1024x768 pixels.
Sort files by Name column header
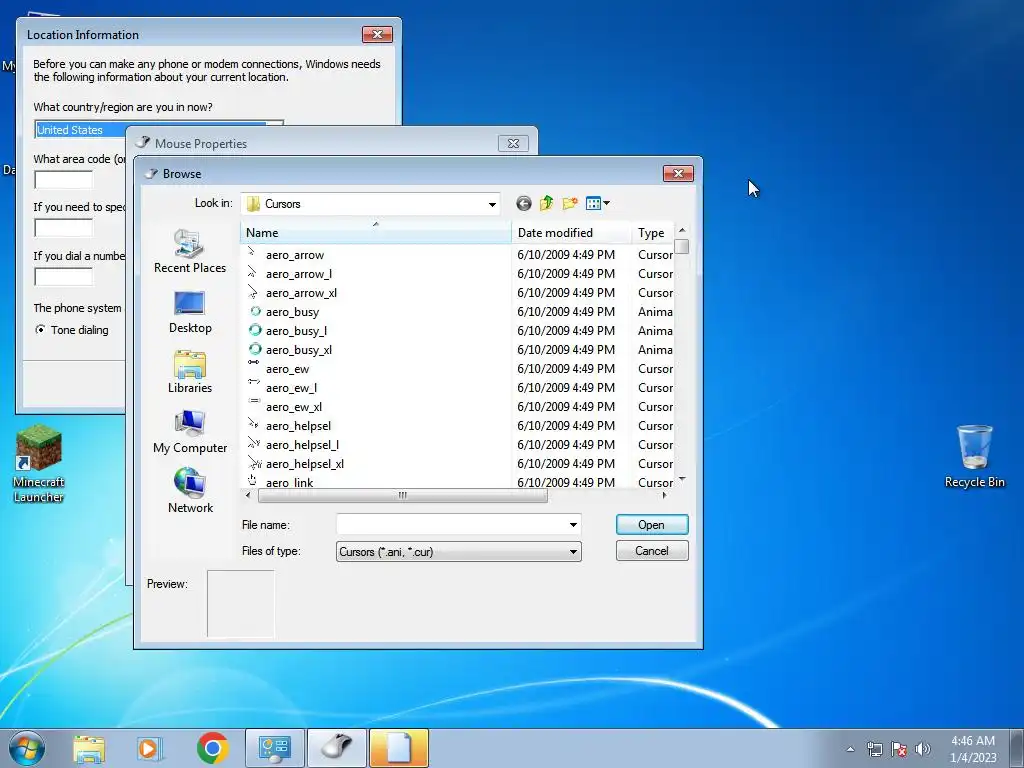coord(376,232)
